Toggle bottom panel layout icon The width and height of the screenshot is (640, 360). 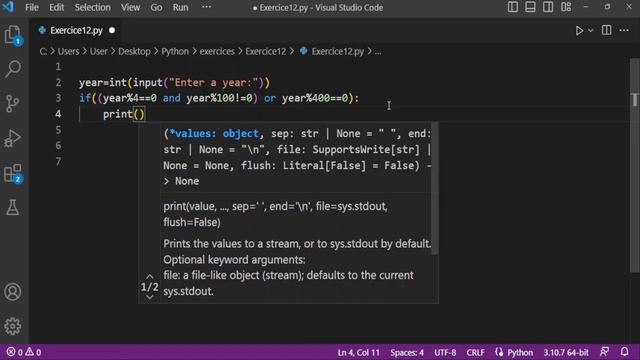530,7
